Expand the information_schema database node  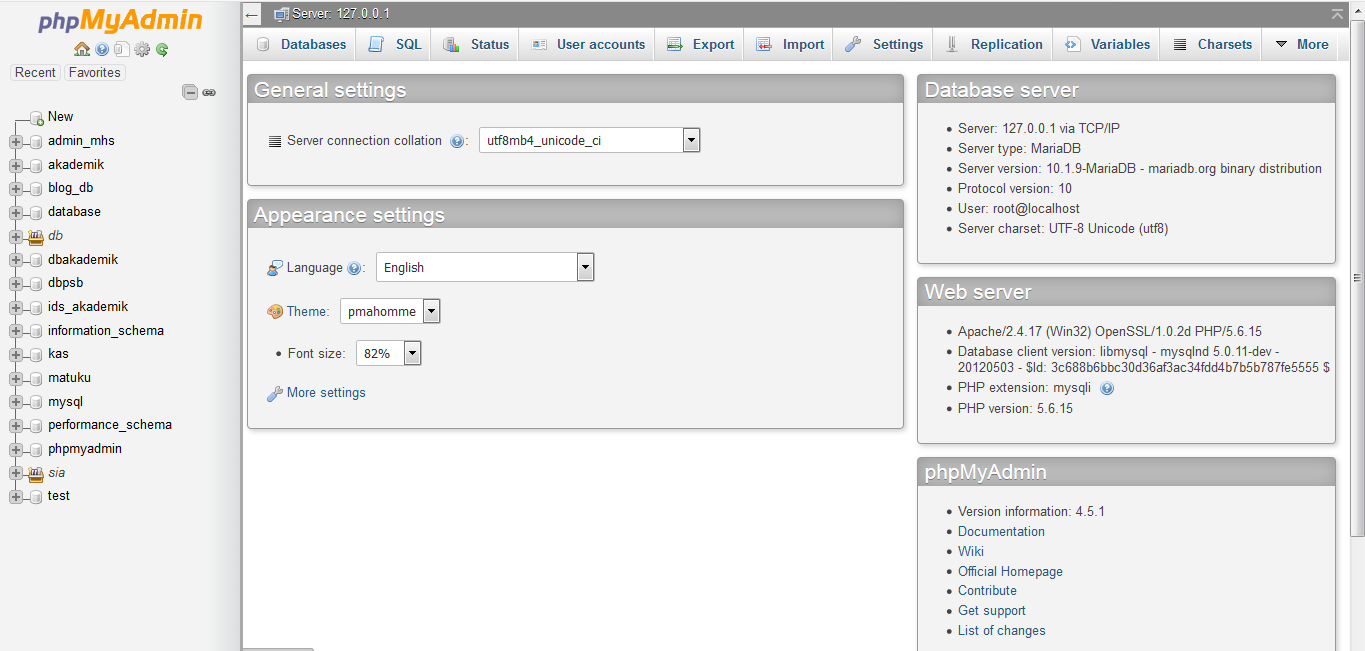point(15,331)
